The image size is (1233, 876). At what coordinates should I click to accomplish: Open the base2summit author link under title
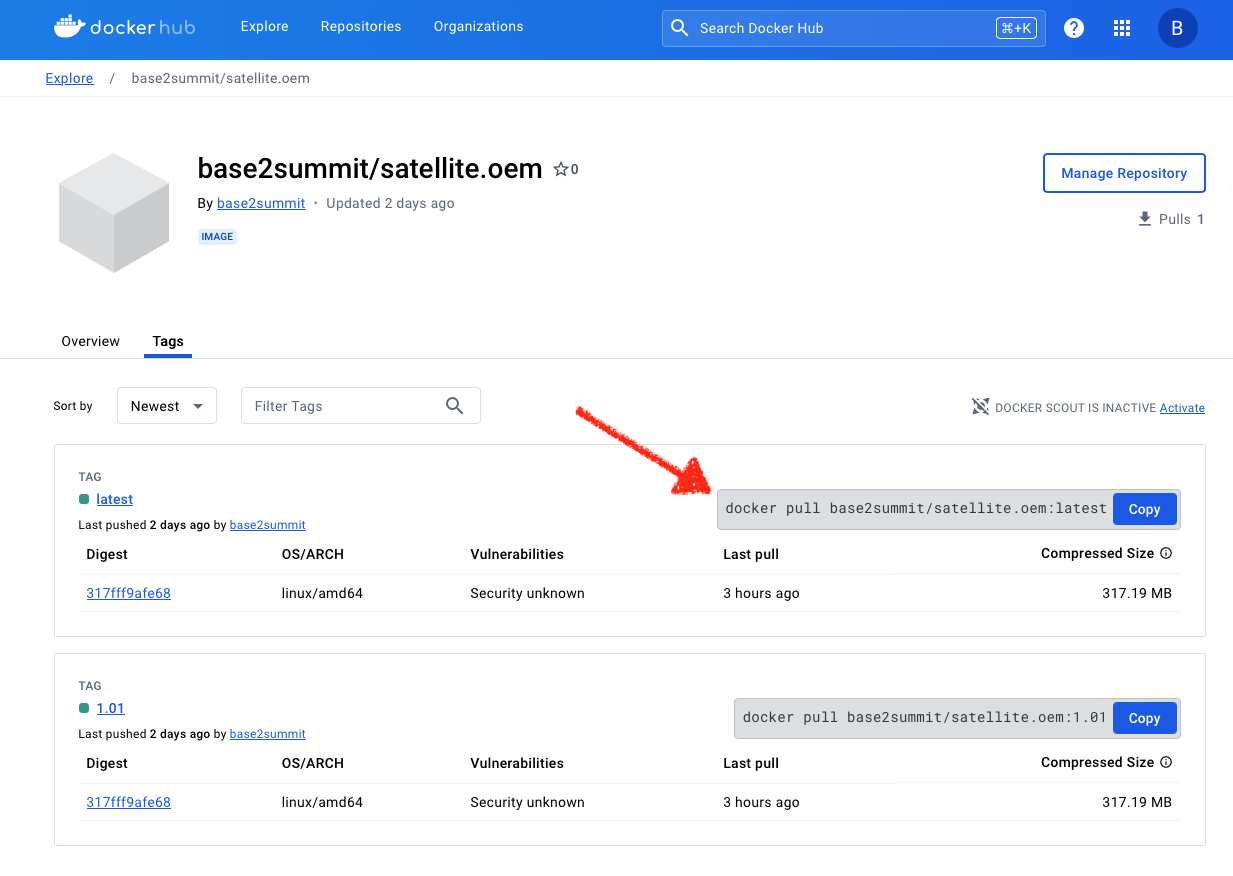261,203
